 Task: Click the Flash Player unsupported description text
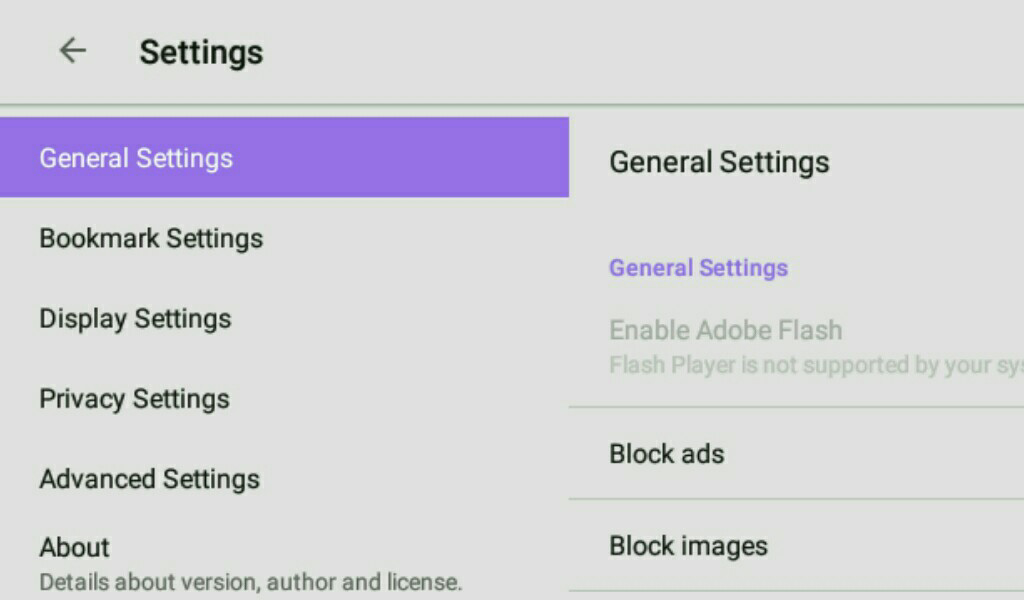[x=790, y=366]
